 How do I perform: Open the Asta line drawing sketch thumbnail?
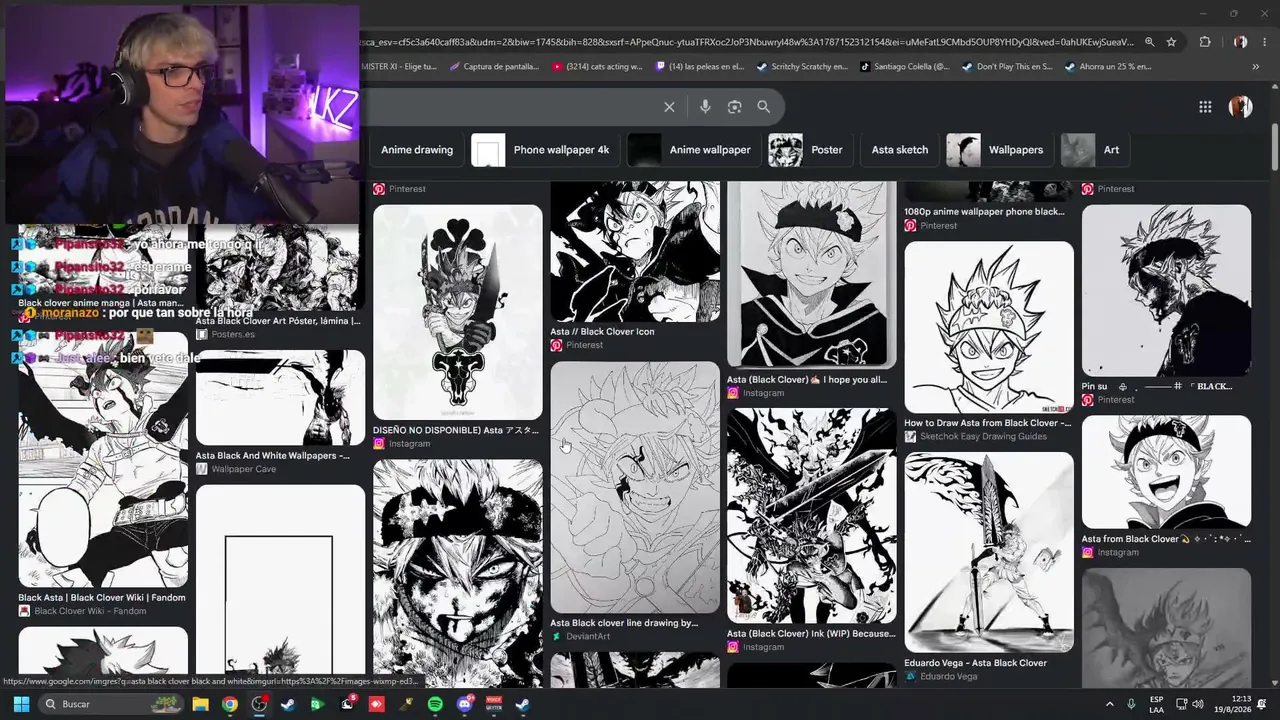point(635,487)
